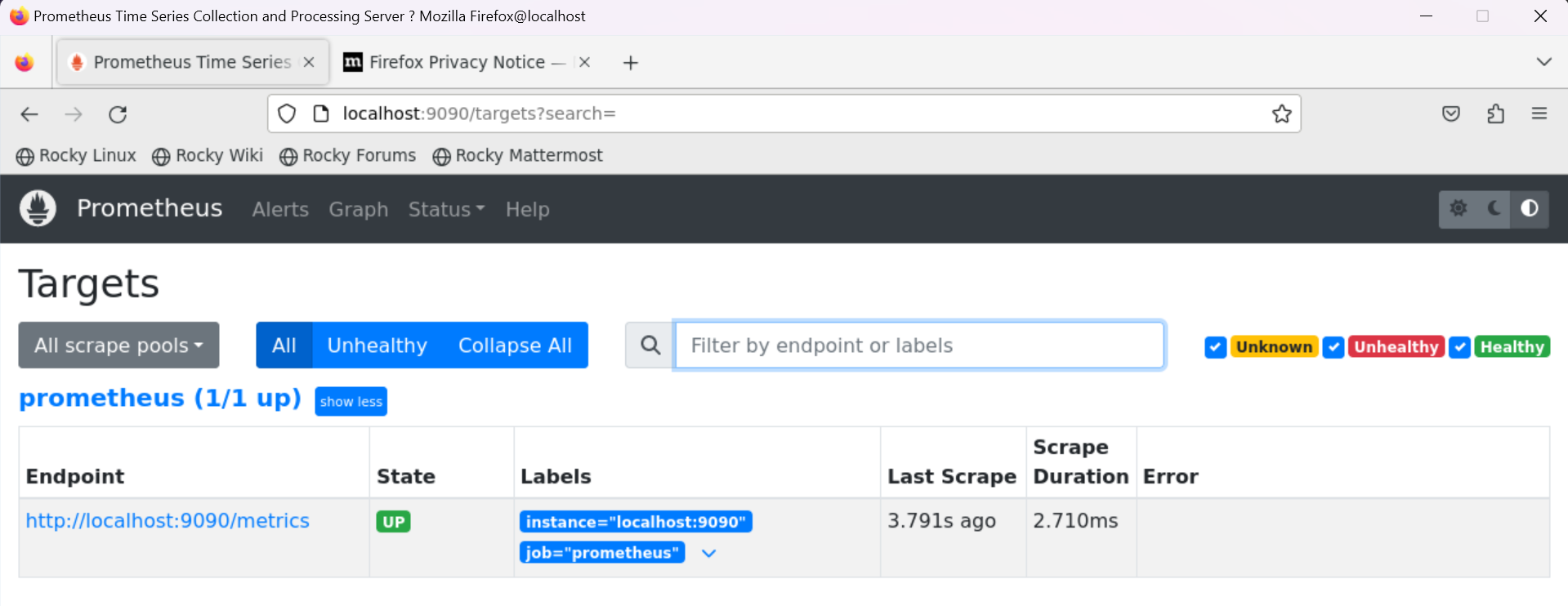Image resolution: width=1568 pixels, height=606 pixels.
Task: Click the job="prometheus" label badge
Action: coord(602,553)
